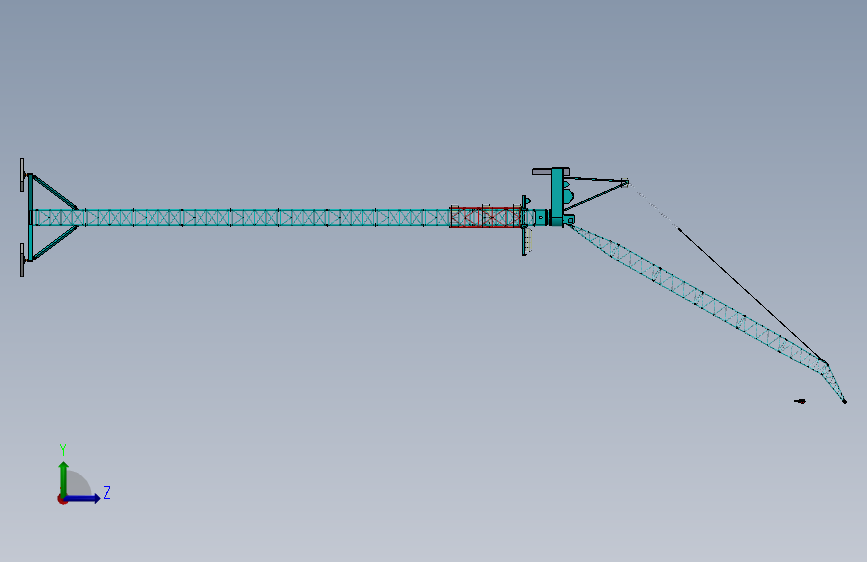Select the upper diagonal base brace of the tower
Image resolution: width=867 pixels, height=562 pixels.
(x=54, y=192)
